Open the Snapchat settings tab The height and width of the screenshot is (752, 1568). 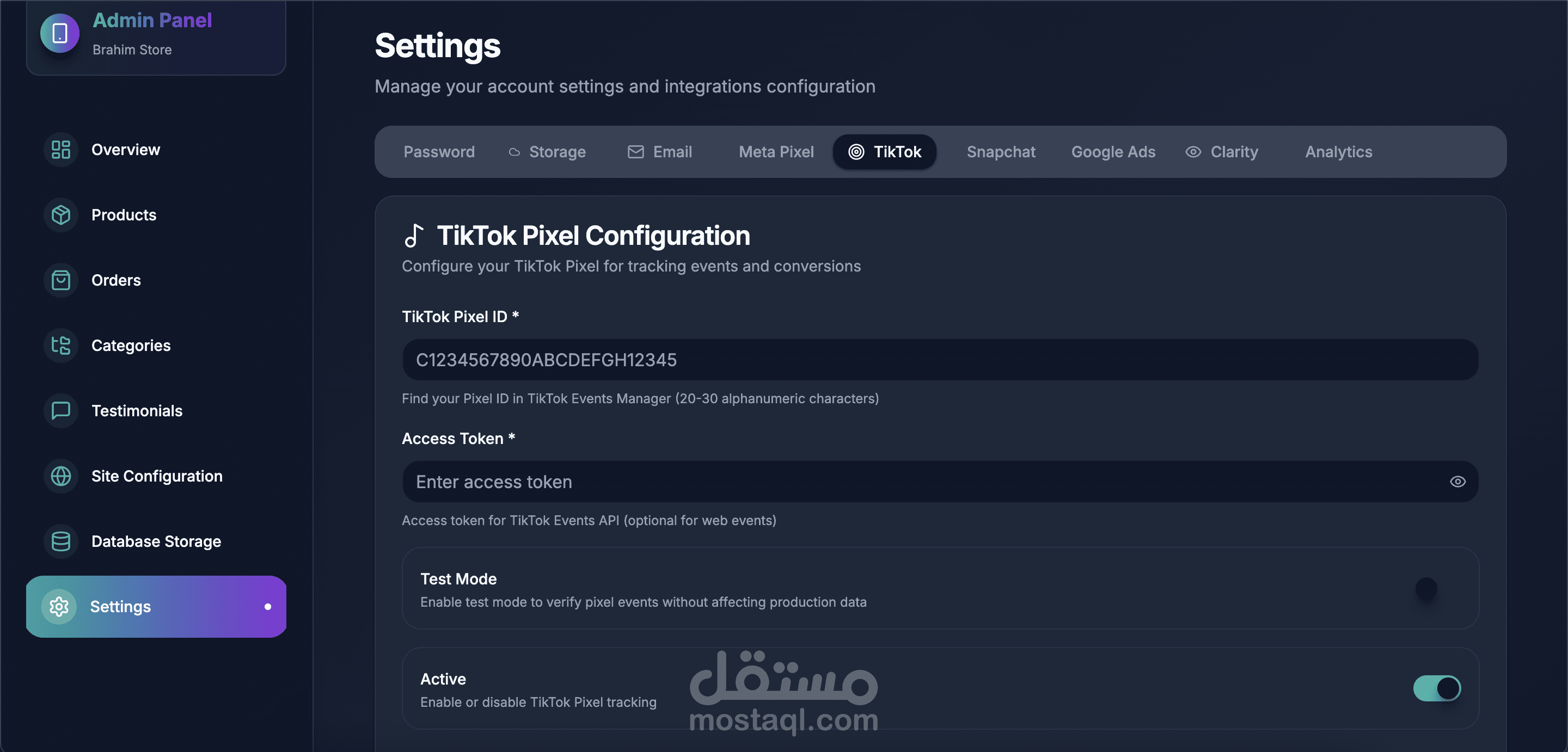(x=1000, y=152)
